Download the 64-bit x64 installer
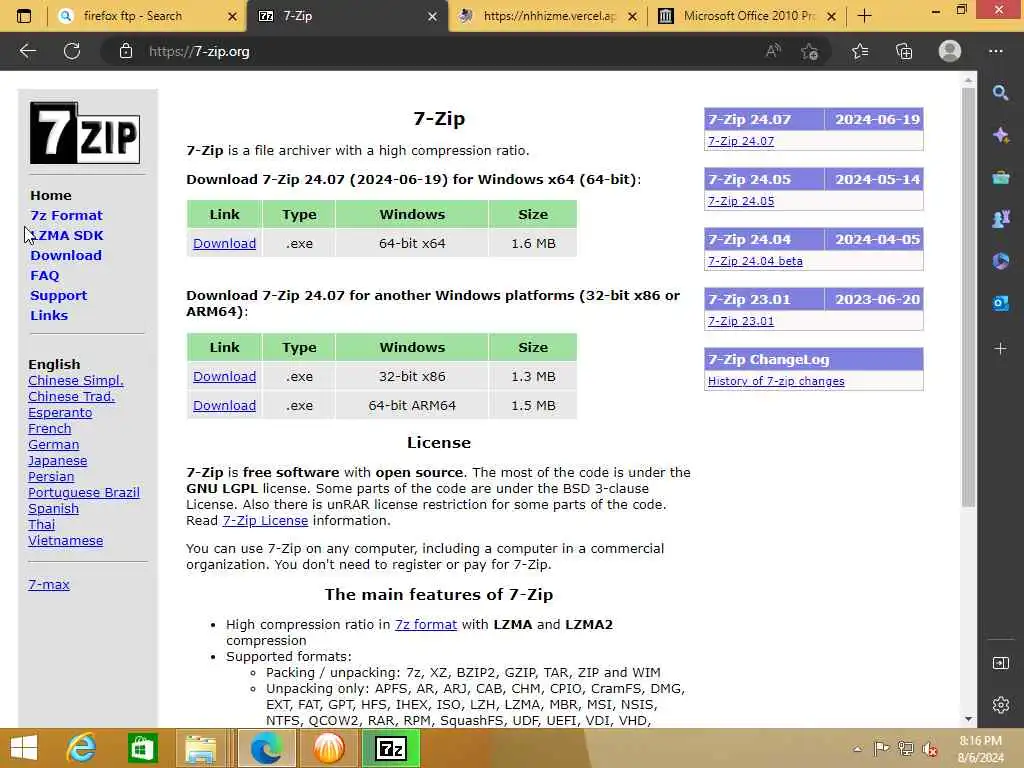 tap(224, 244)
